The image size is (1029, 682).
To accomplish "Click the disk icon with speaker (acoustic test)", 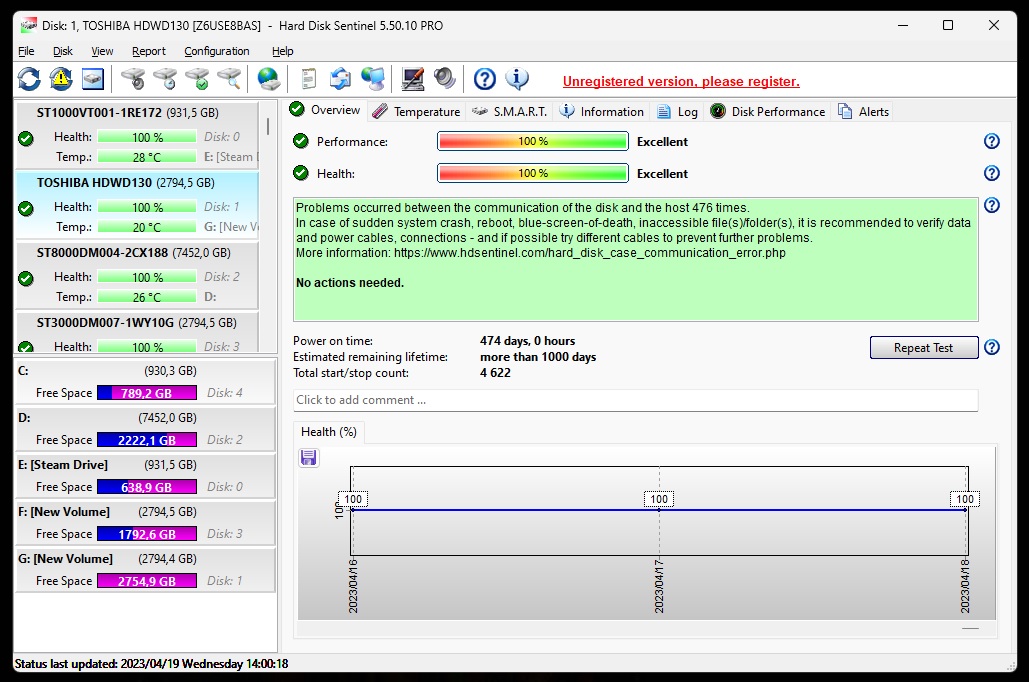I will [x=134, y=79].
